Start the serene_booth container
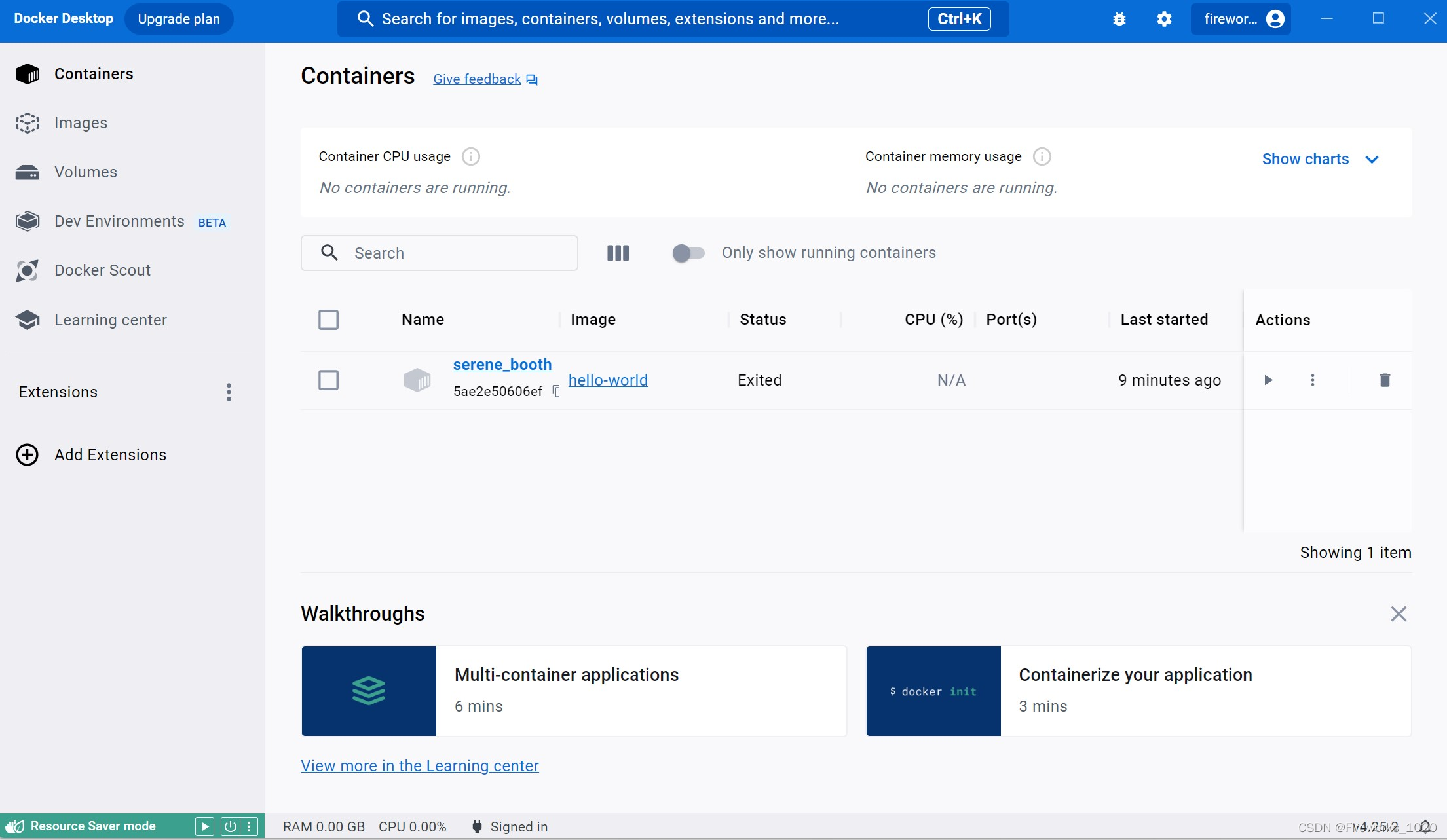Image resolution: width=1447 pixels, height=840 pixels. (1268, 380)
